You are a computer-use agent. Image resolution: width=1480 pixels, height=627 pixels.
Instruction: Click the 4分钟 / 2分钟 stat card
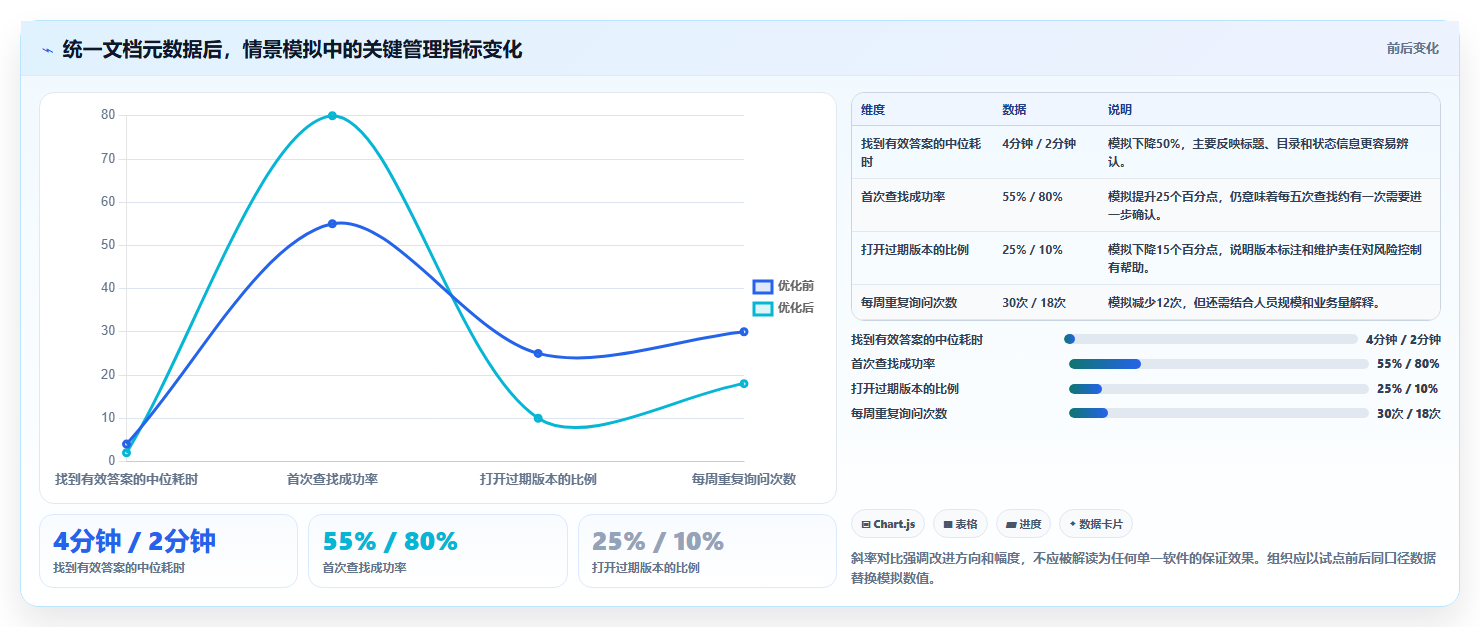pos(168,551)
